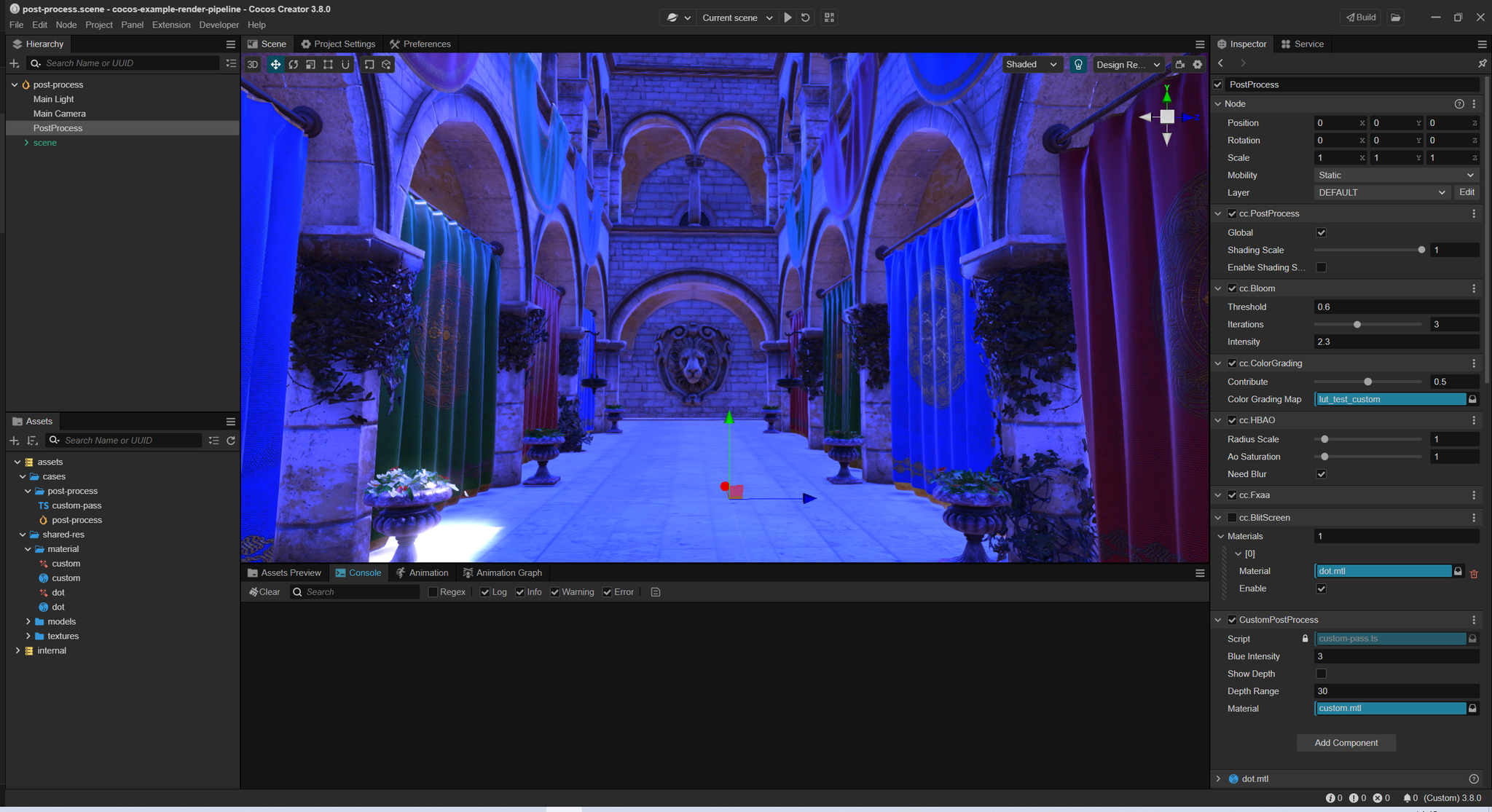
Task: Switch to Assets Preview tab
Action: [x=284, y=573]
